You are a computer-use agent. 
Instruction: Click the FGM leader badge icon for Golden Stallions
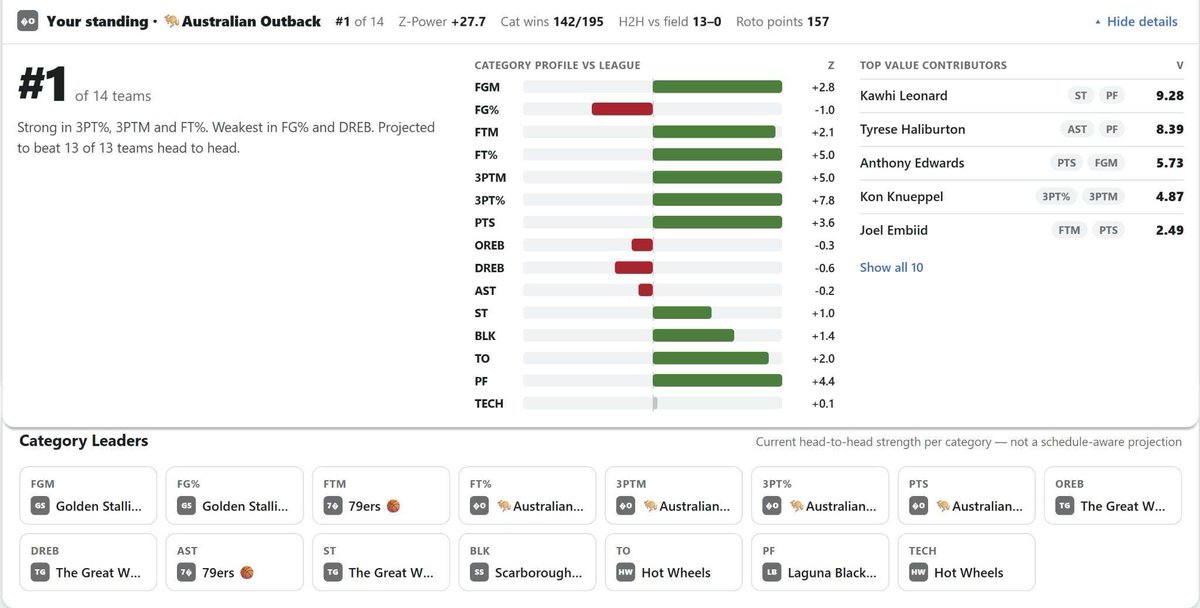[x=40, y=506]
